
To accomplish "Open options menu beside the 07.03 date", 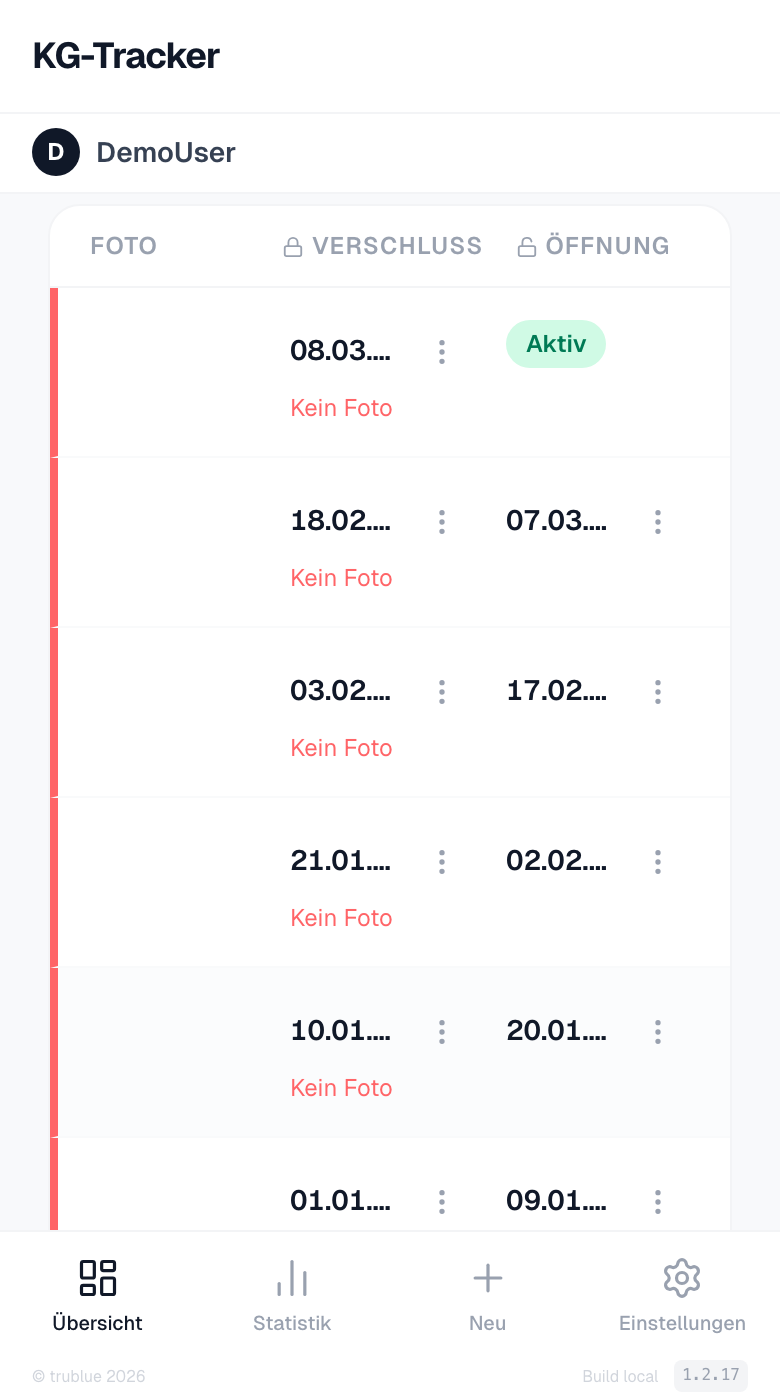I will (x=657, y=521).
